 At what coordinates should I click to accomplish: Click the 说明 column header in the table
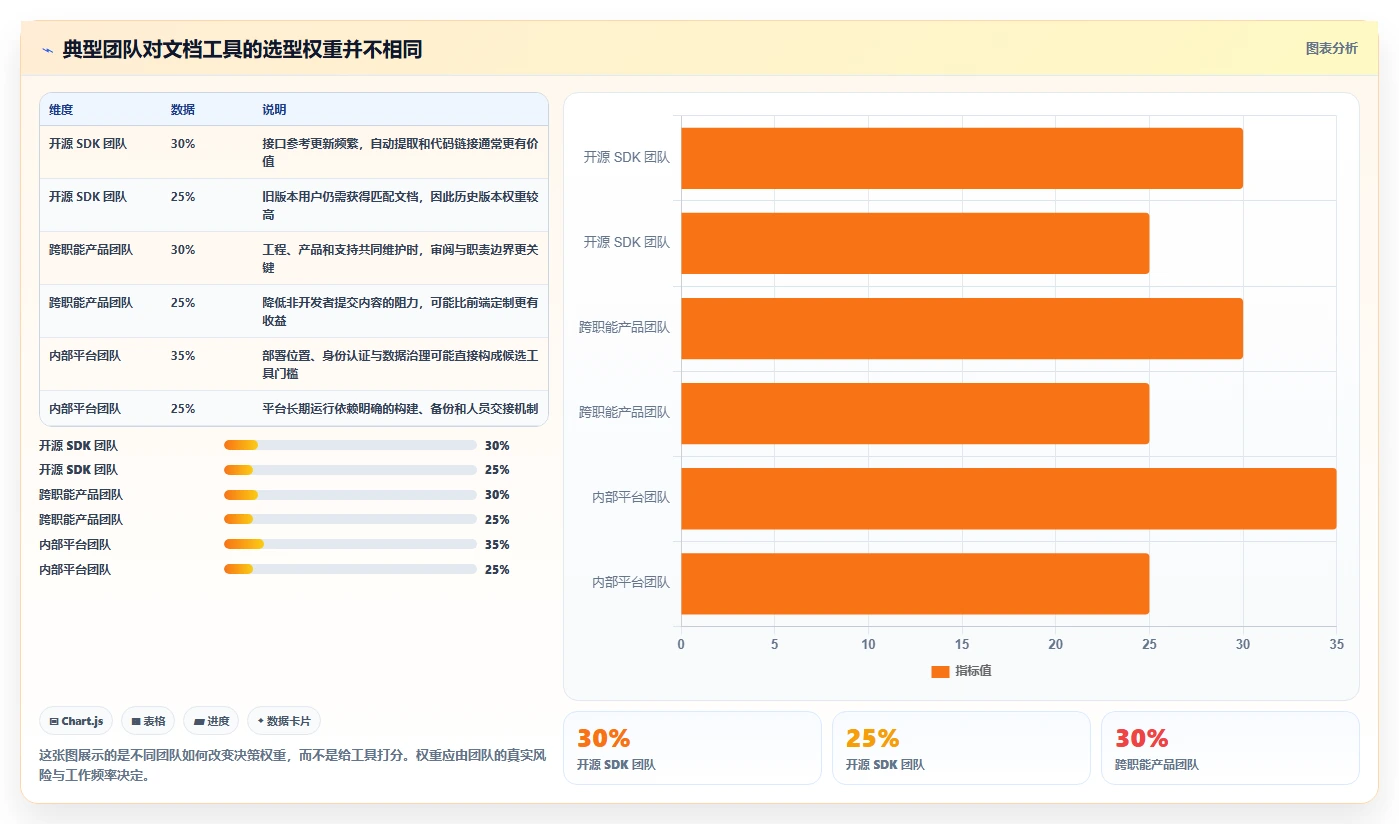(274, 109)
